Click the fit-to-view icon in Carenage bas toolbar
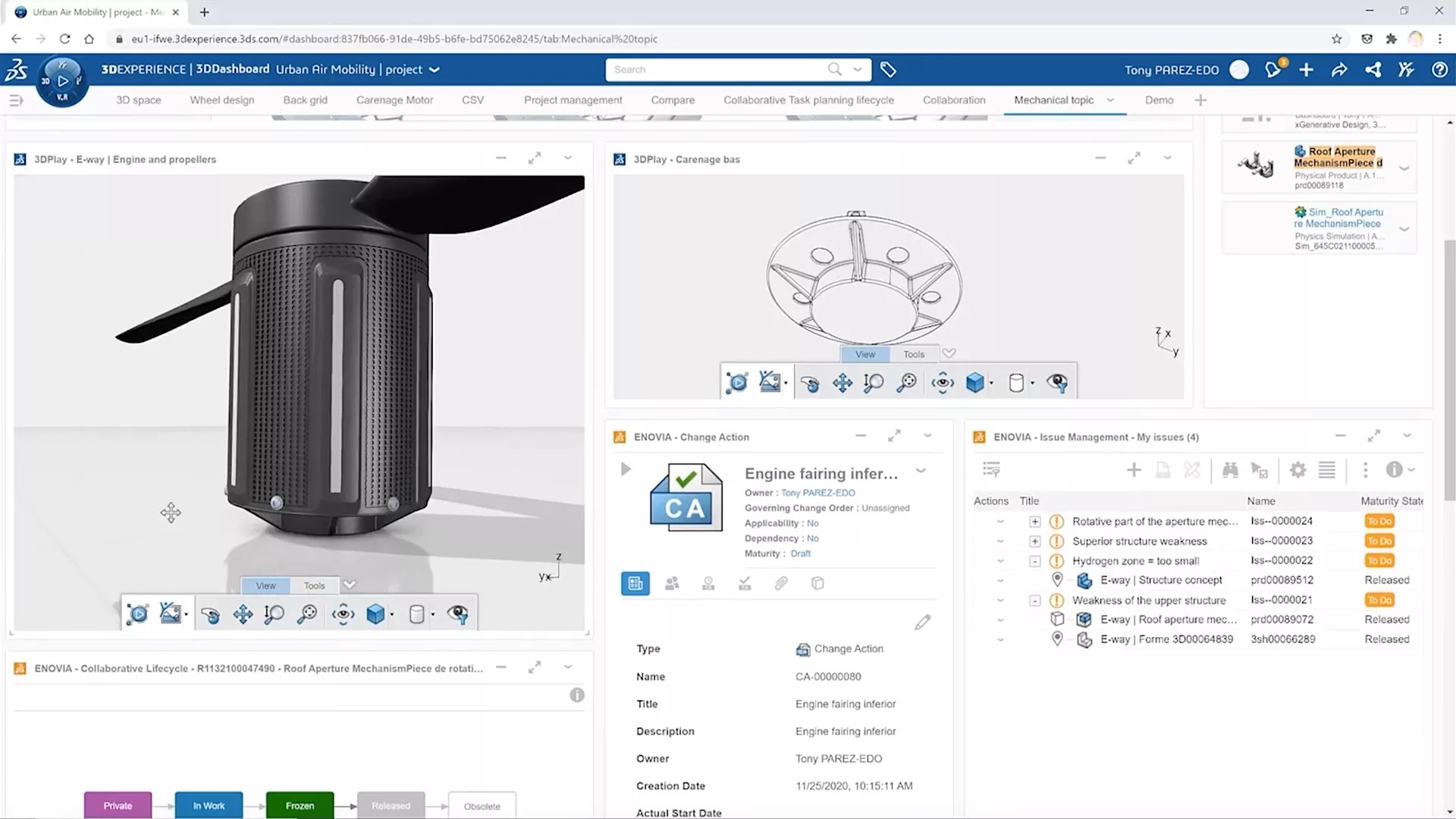This screenshot has width=1456, height=819. coord(905,382)
